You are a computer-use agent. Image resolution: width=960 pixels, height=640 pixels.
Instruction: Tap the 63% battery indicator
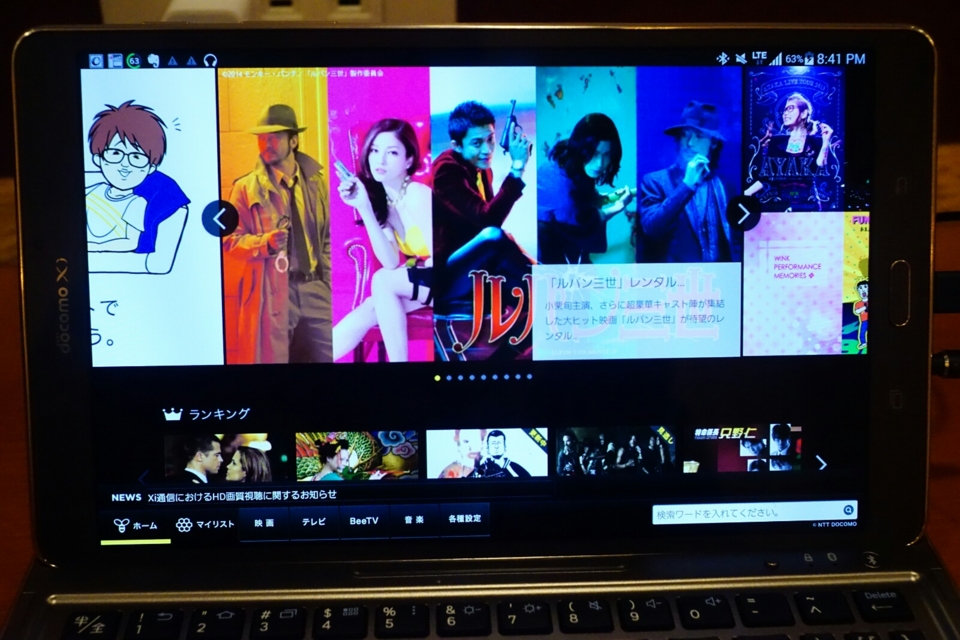point(799,59)
